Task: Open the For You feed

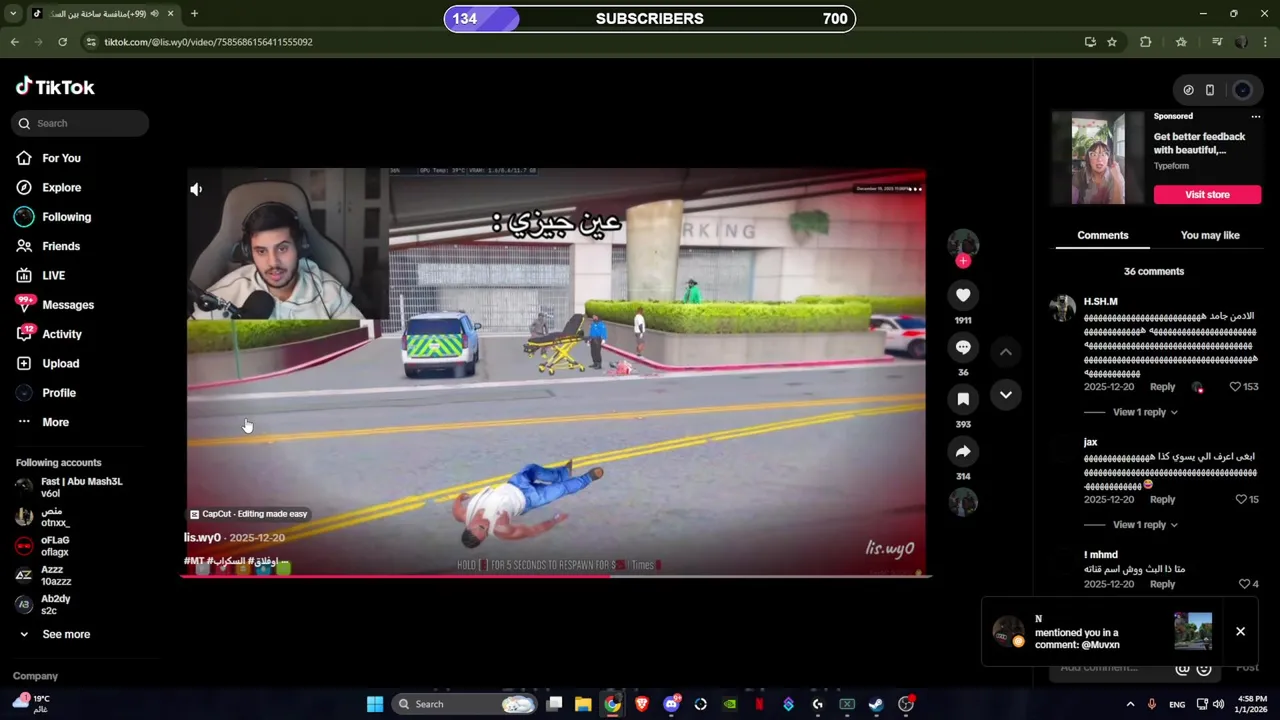Action: click(x=48, y=158)
